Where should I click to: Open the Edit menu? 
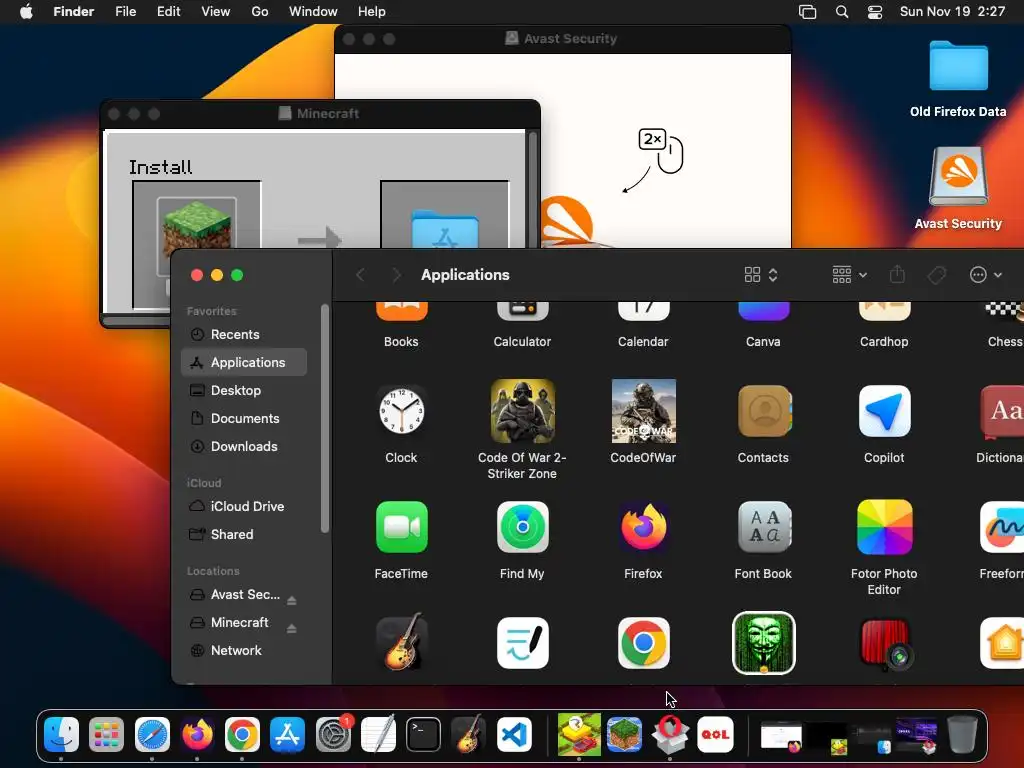tap(168, 12)
